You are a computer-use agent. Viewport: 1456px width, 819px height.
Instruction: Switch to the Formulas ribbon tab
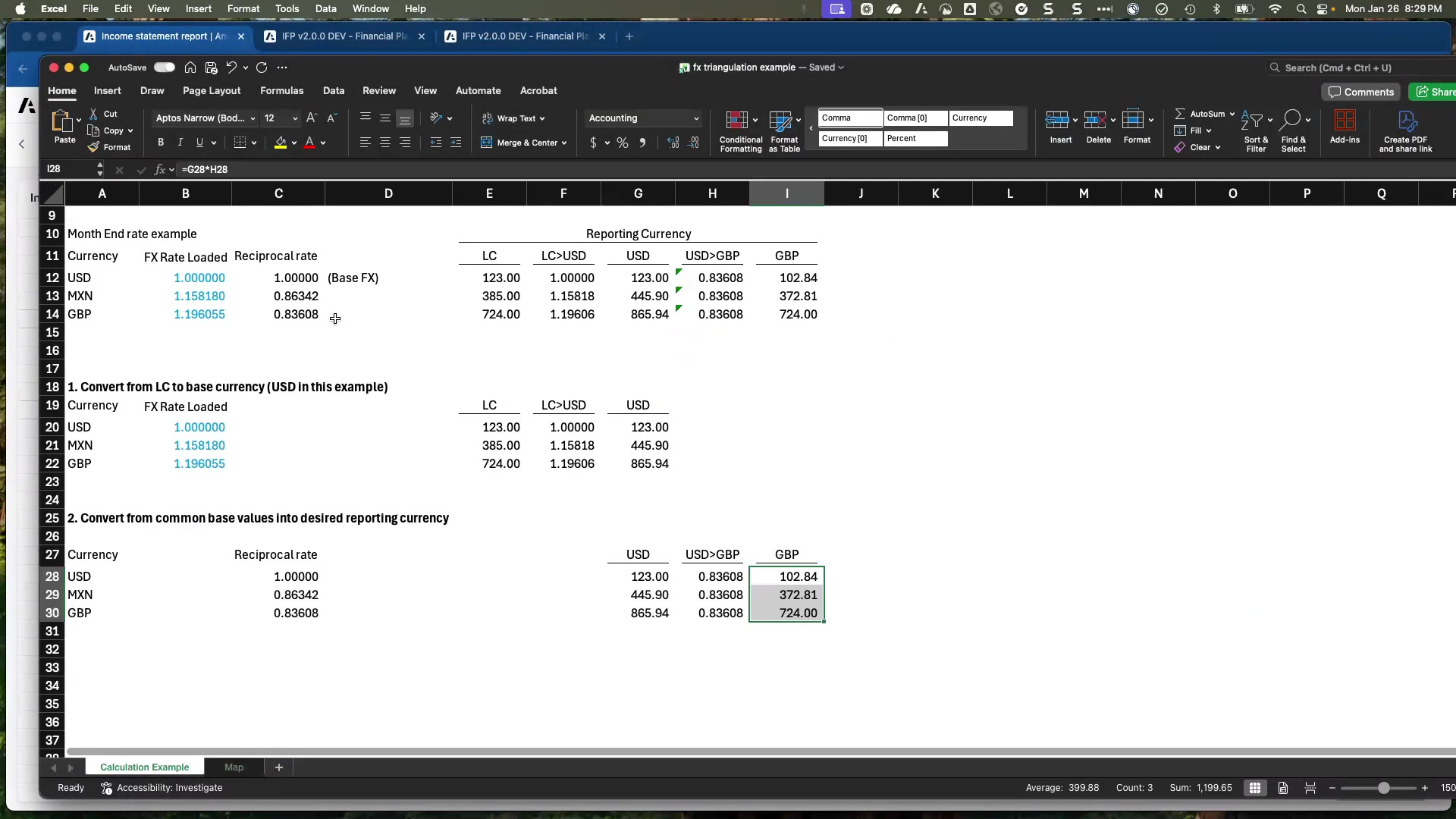[281, 90]
